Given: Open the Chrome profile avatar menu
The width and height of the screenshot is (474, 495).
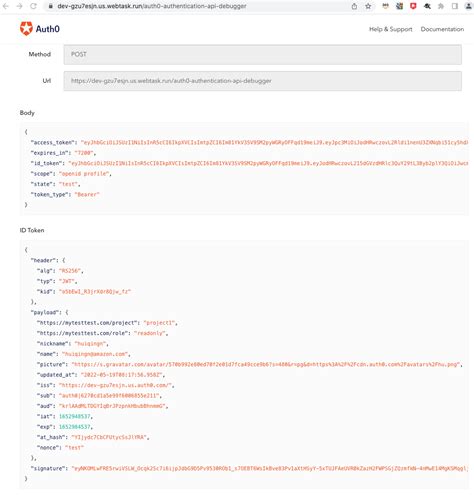Looking at the screenshot, I should pyautogui.click(x=469, y=6).
